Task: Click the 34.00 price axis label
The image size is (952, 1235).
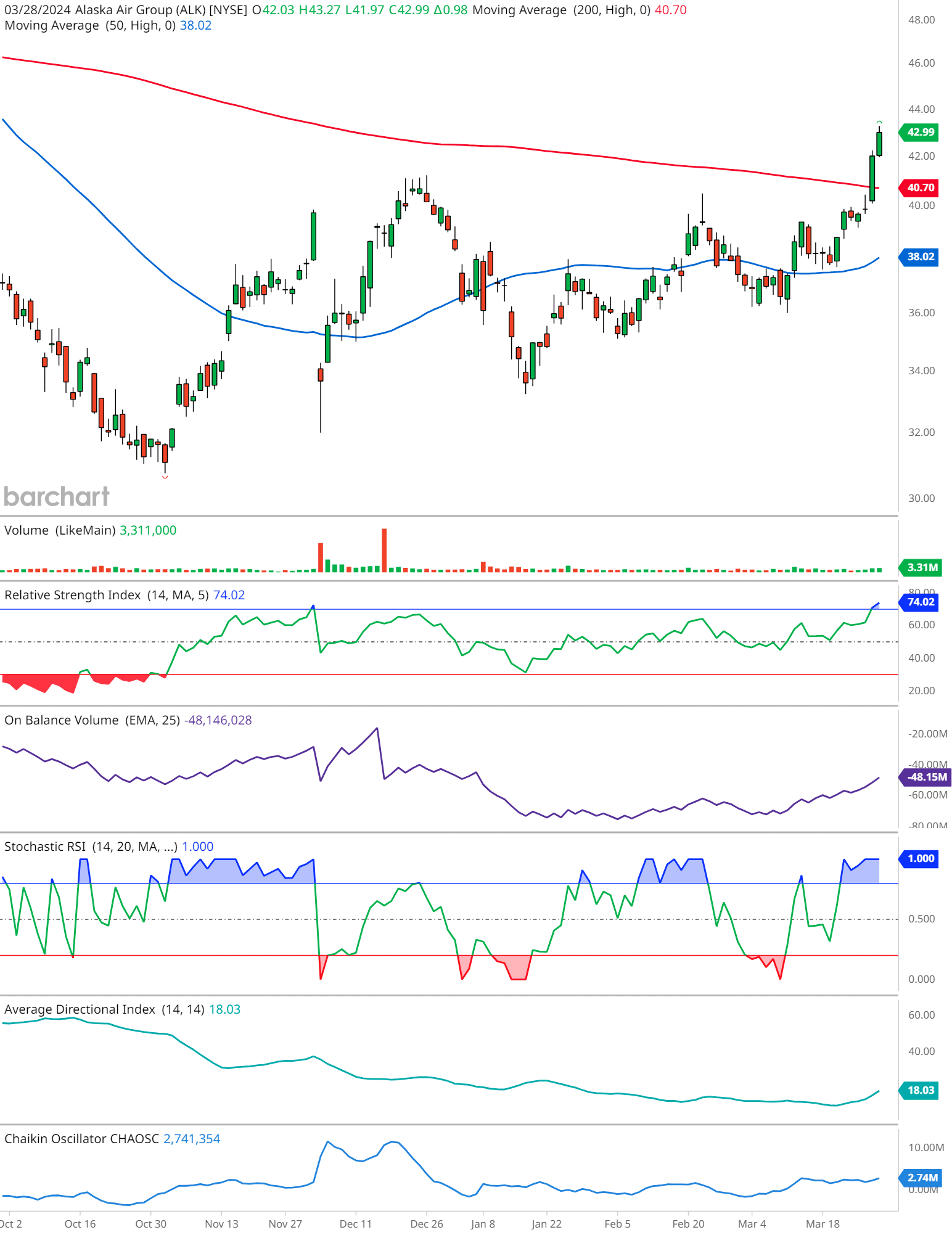Action: pyautogui.click(x=921, y=371)
